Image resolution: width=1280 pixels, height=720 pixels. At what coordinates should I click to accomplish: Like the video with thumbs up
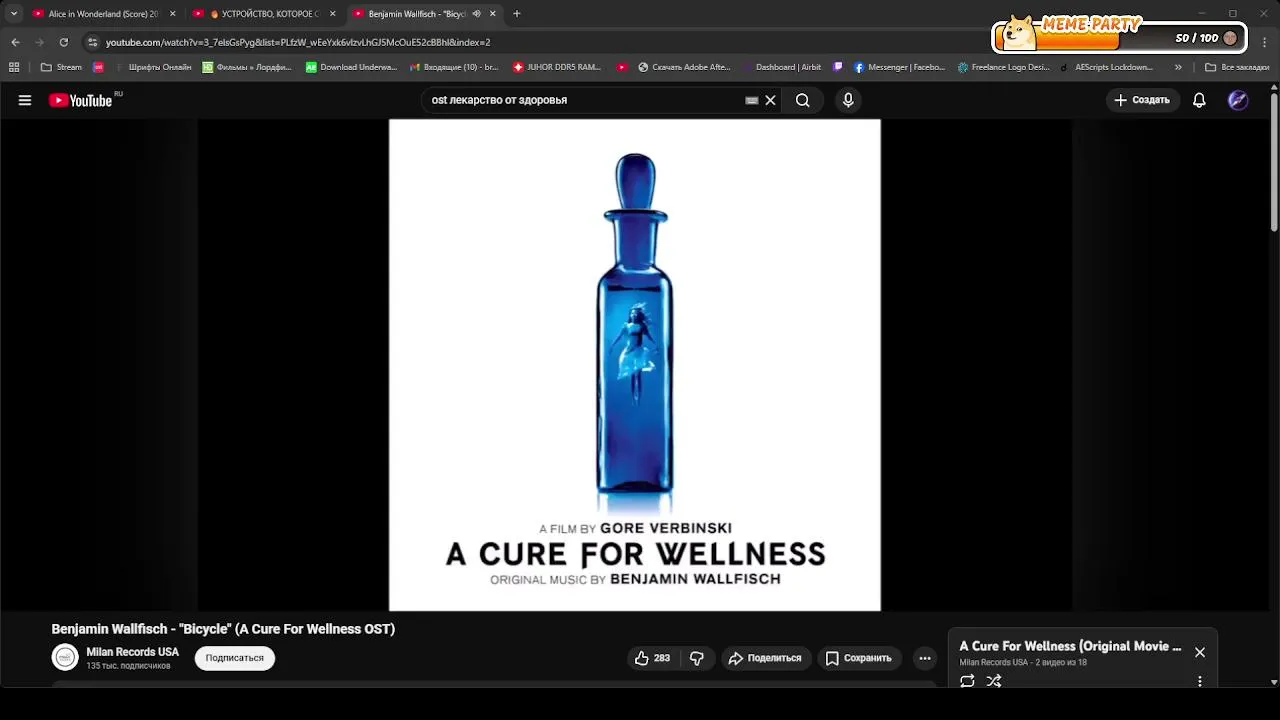click(652, 658)
